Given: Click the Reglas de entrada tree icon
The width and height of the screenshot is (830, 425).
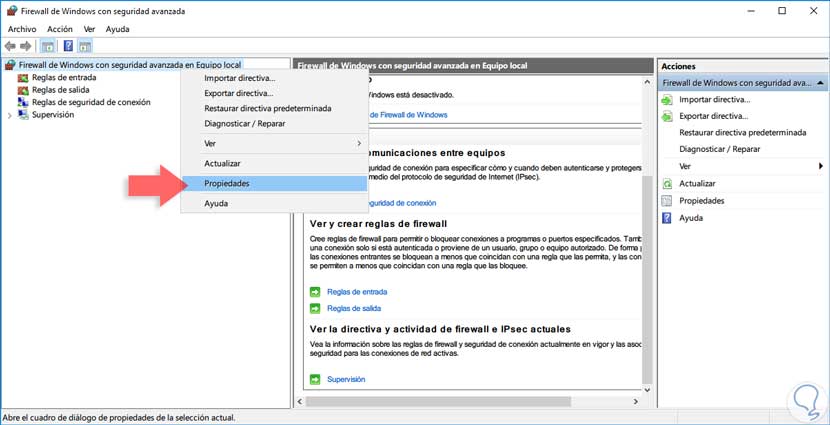Looking at the screenshot, I should point(23,78).
